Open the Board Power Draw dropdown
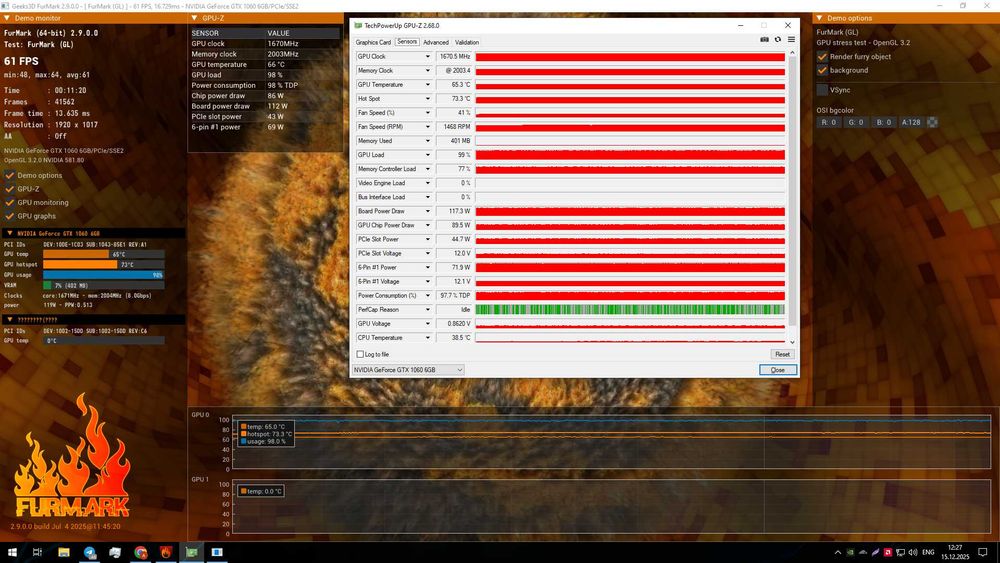This screenshot has height=563, width=1000. tap(427, 211)
